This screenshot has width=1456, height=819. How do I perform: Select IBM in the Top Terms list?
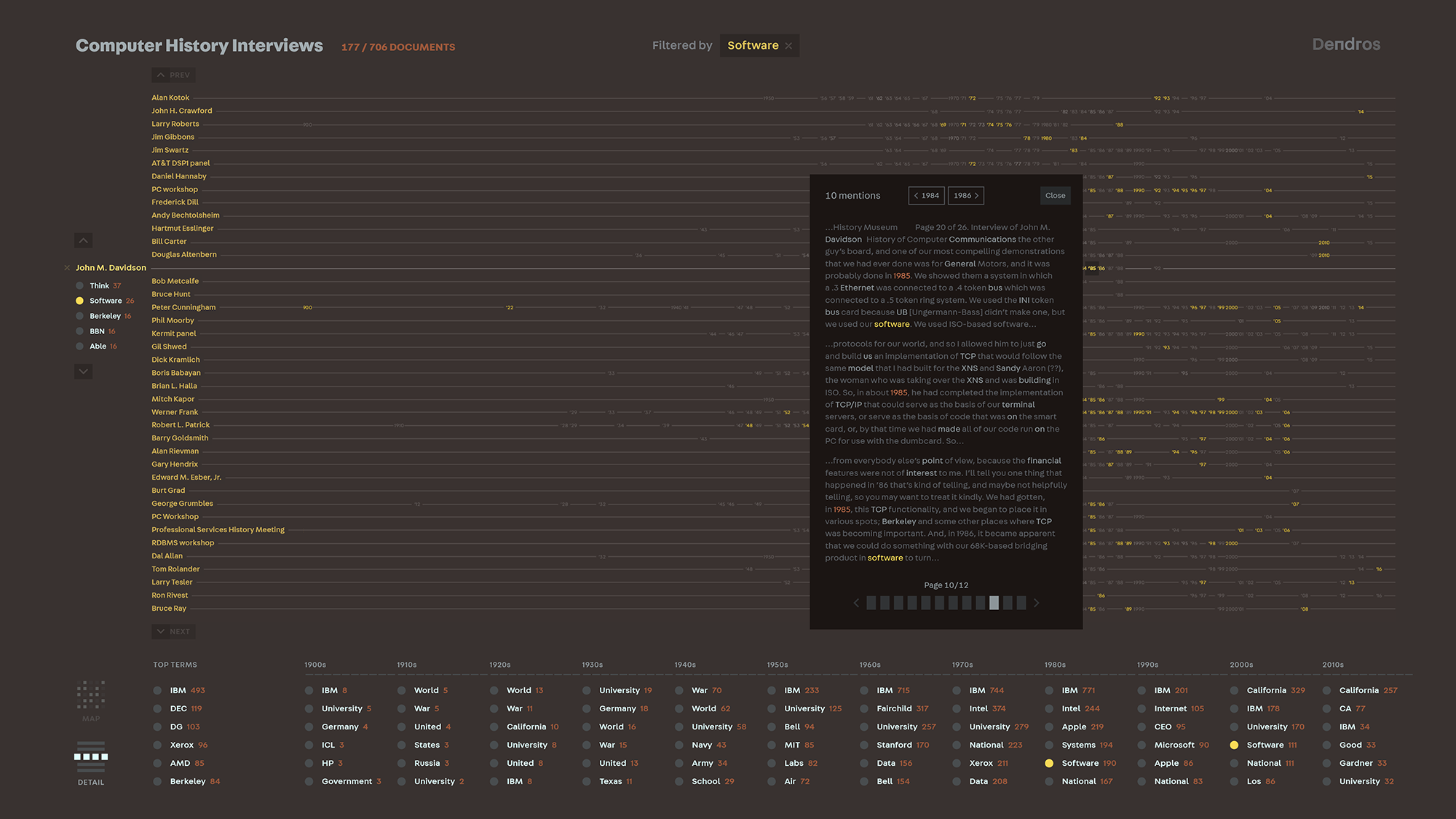(x=178, y=690)
